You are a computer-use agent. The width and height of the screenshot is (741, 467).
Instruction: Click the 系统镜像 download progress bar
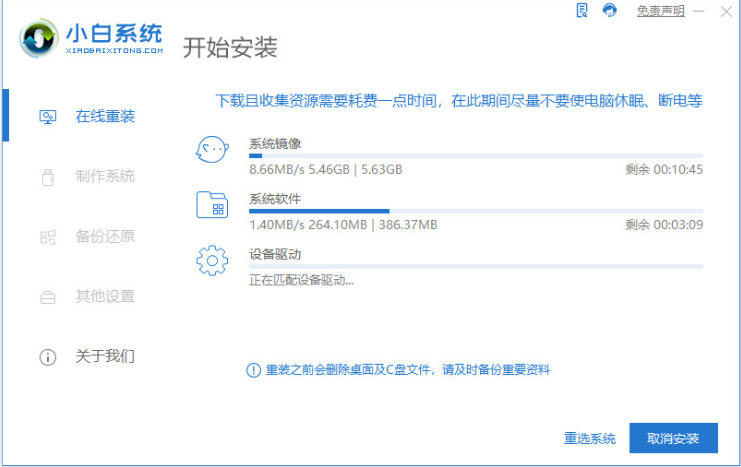tap(476, 156)
